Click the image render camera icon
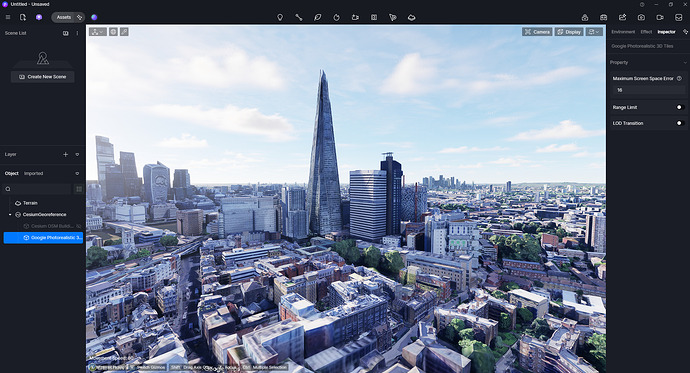 [x=641, y=17]
